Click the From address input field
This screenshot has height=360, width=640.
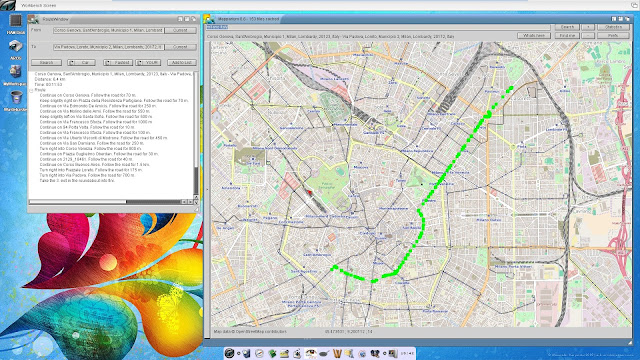[x=108, y=30]
